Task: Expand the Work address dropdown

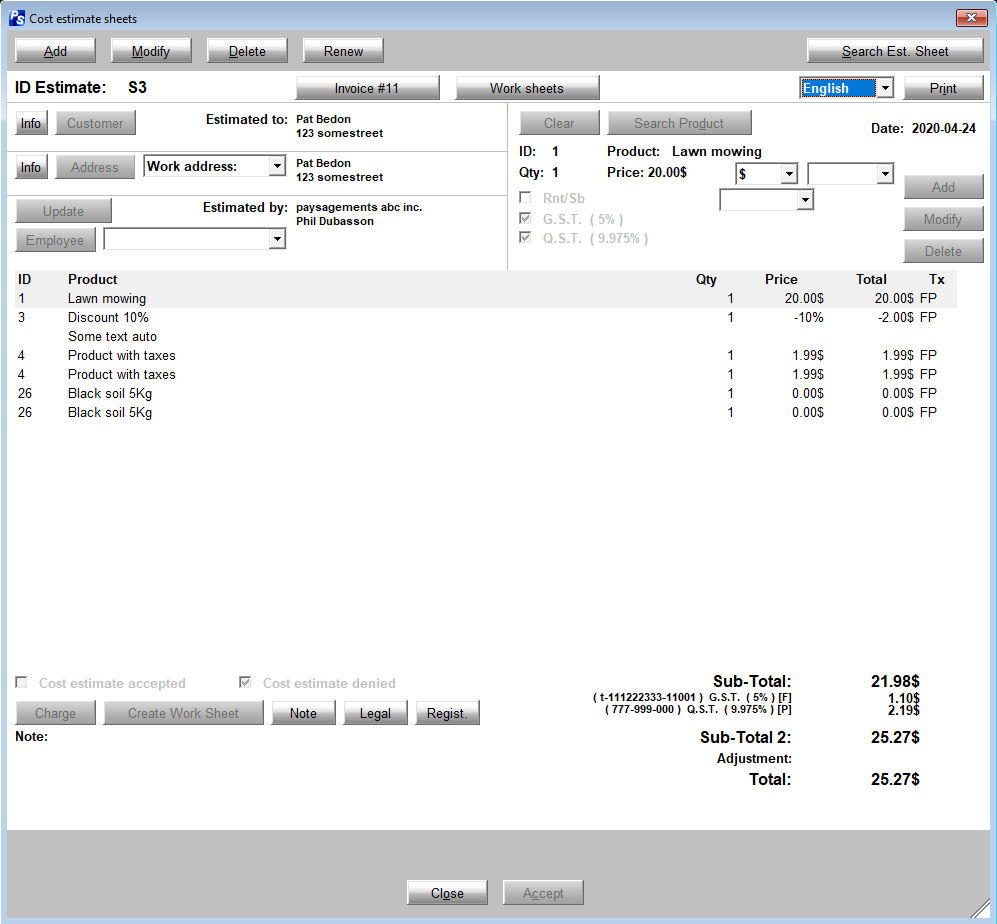Action: (x=277, y=166)
